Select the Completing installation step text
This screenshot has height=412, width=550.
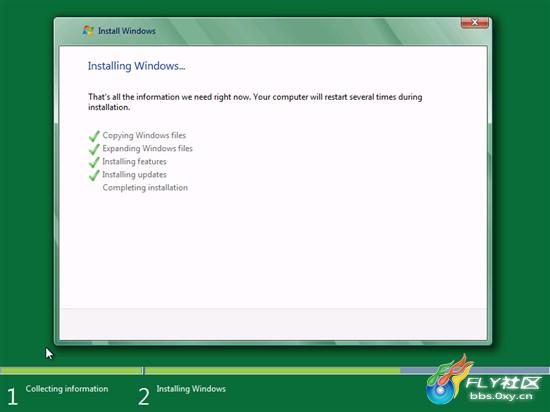pos(145,188)
